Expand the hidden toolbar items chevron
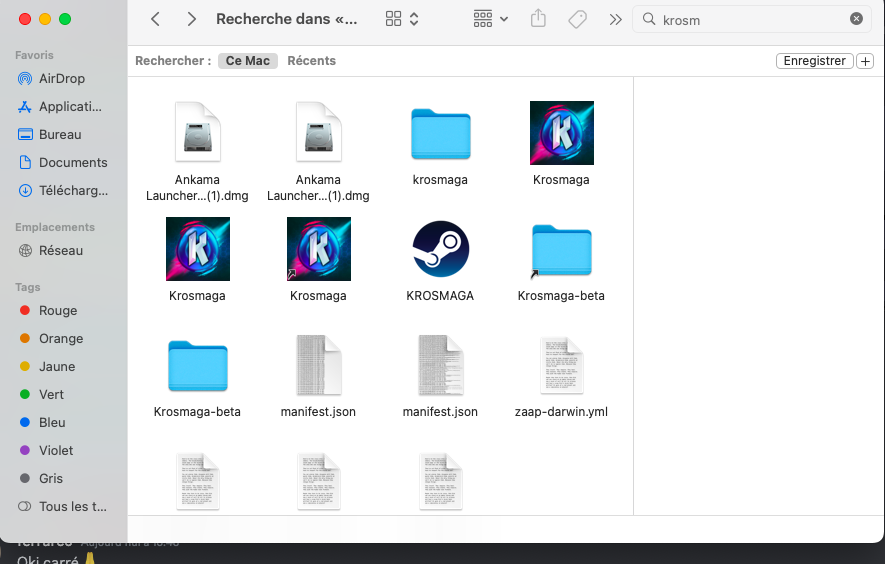This screenshot has width=885, height=564. coord(615,20)
